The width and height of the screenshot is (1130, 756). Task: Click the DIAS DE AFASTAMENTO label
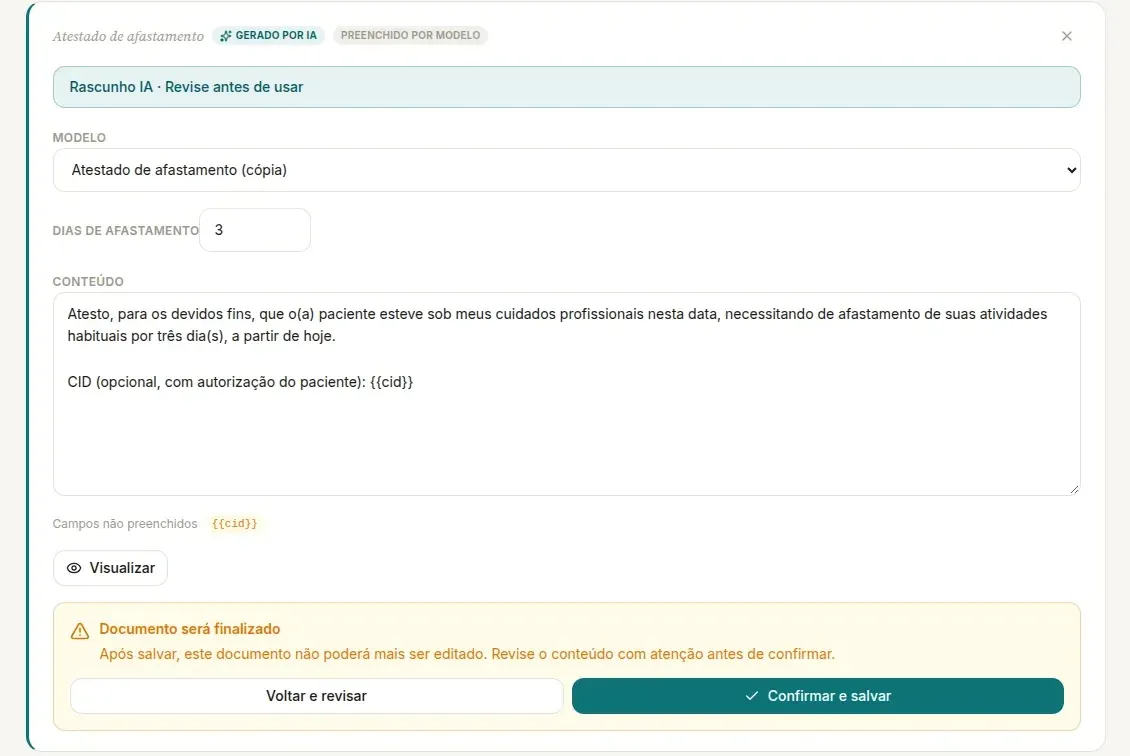click(x=125, y=231)
